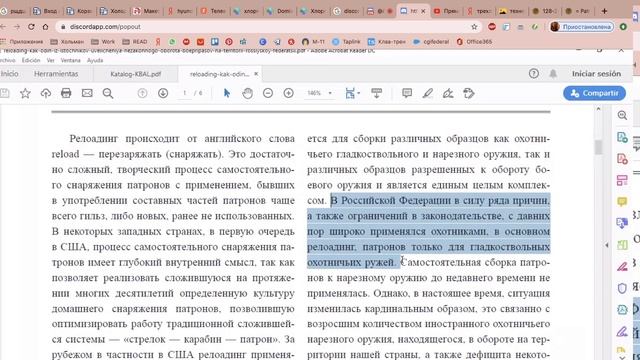Open the Taplink bookmark
The width and height of the screenshot is (640, 360).
(x=346, y=42)
